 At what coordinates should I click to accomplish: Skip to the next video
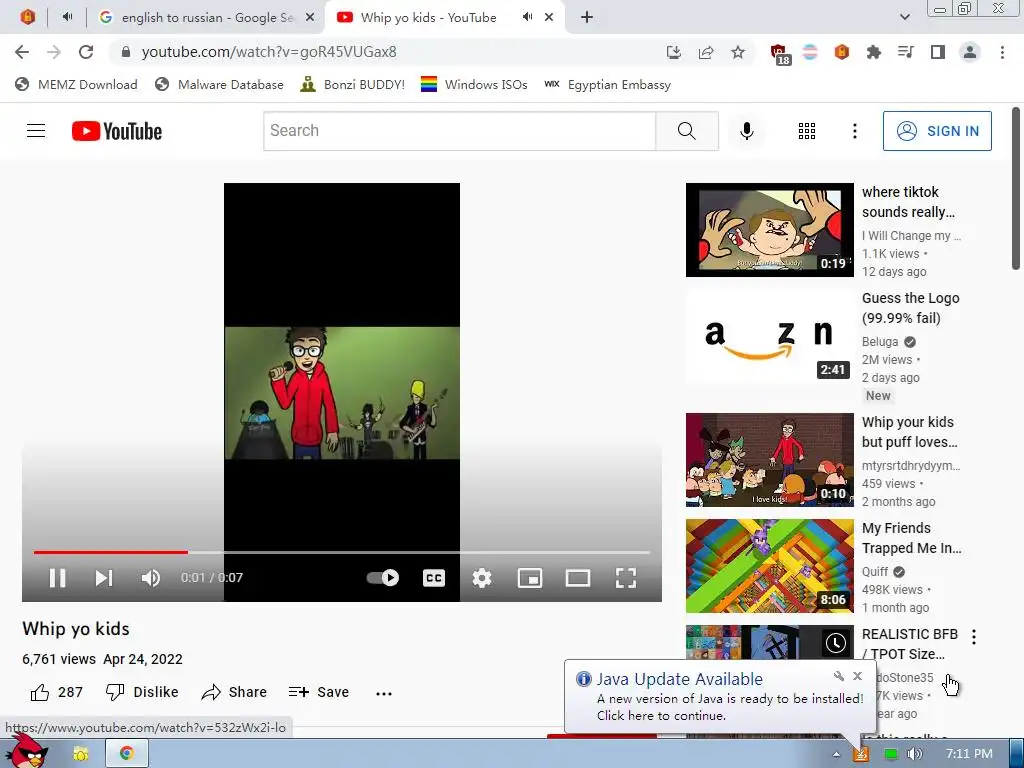[104, 578]
